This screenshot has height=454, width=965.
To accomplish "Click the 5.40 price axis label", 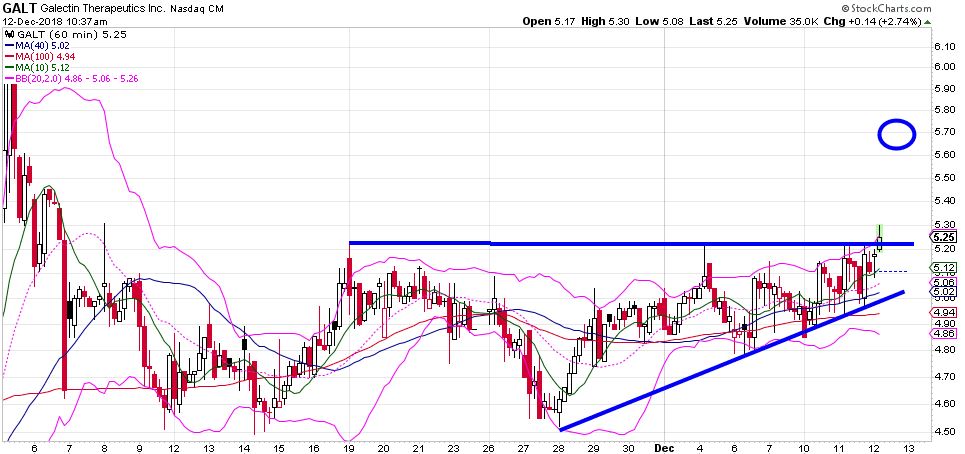I will pyautogui.click(x=945, y=201).
